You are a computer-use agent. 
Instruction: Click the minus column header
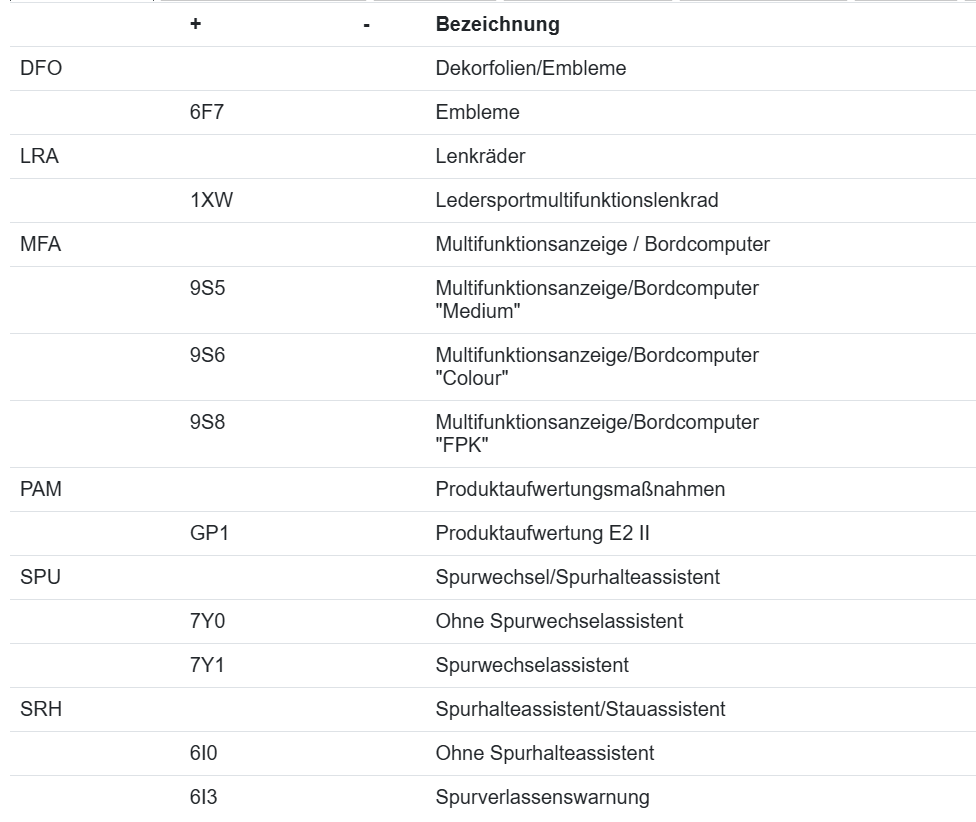(367, 25)
